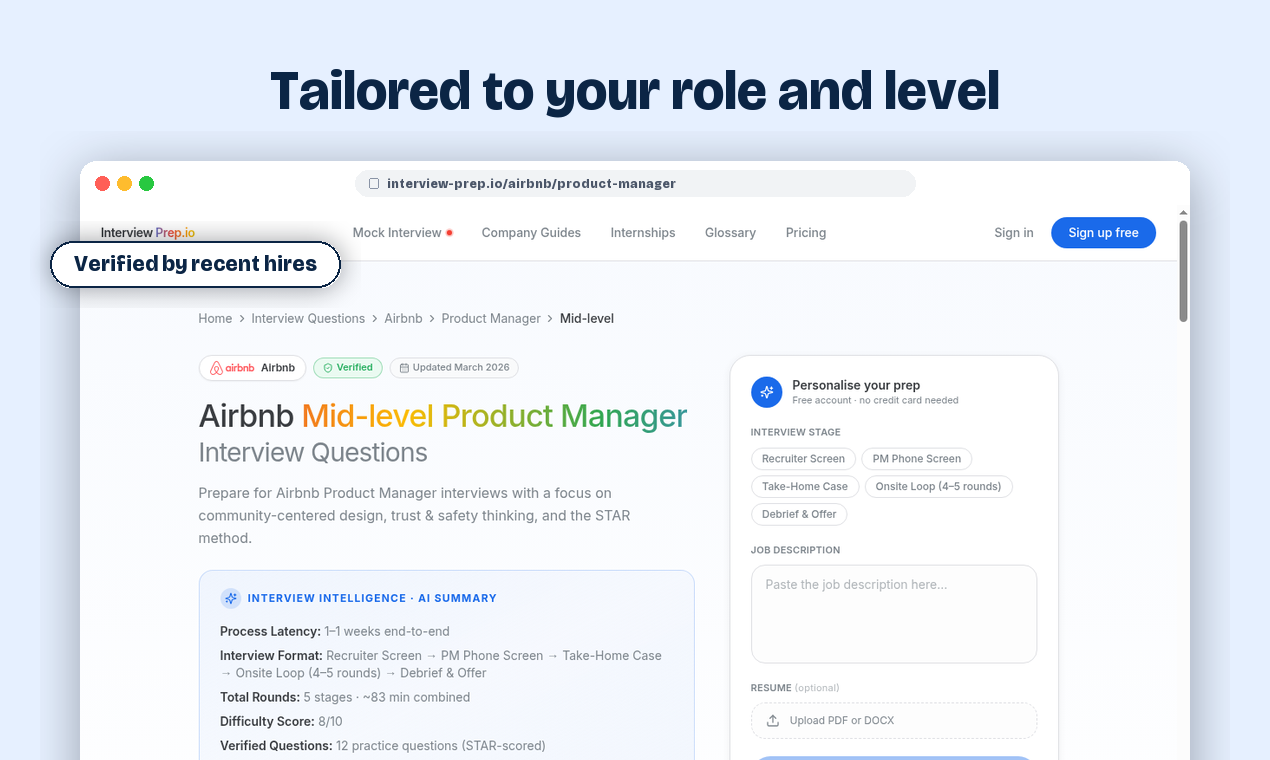
Task: Select the sparkle icon on Personalise your prep card
Action: coord(767,392)
